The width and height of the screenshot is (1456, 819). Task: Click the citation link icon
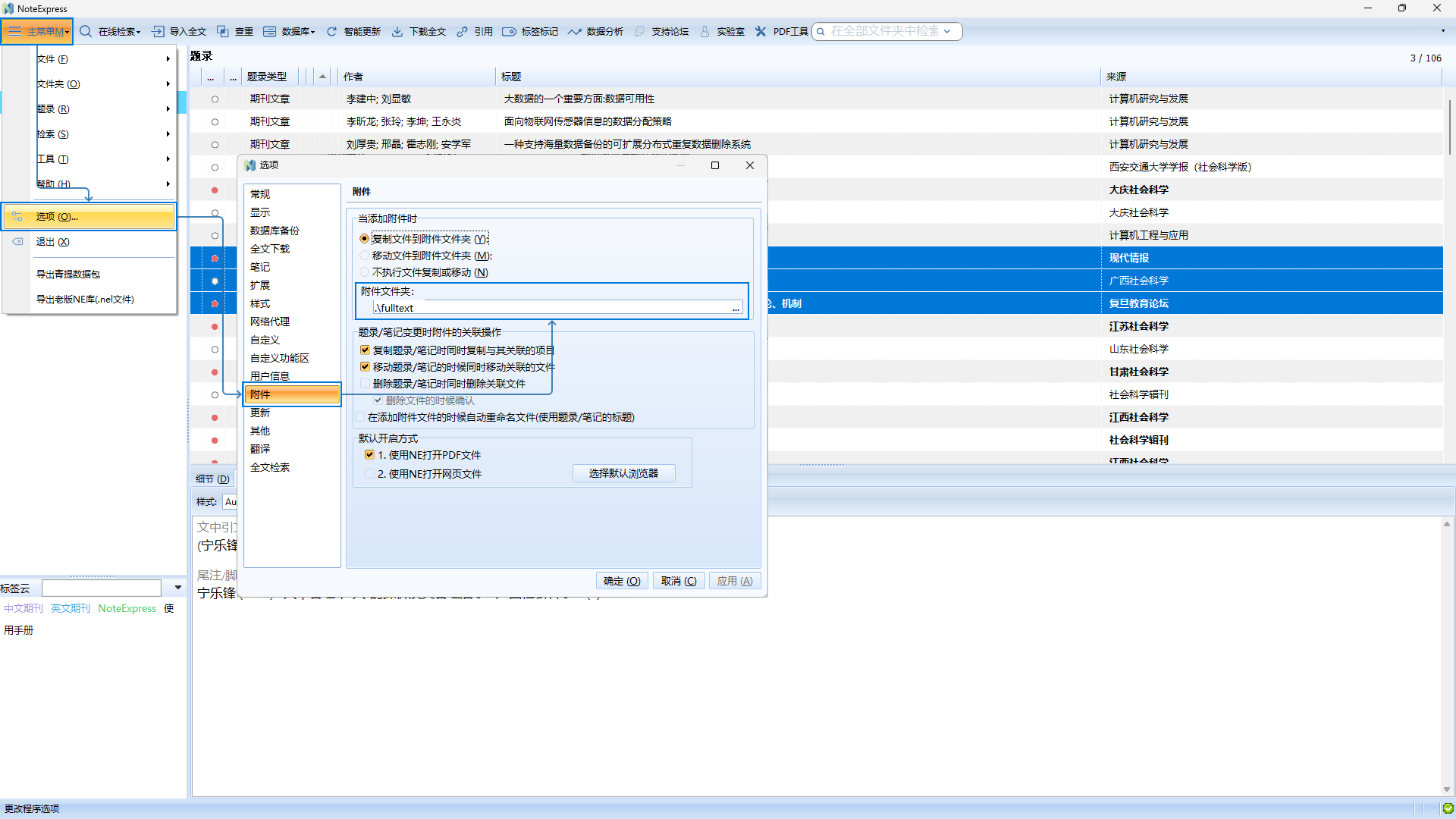coord(462,31)
